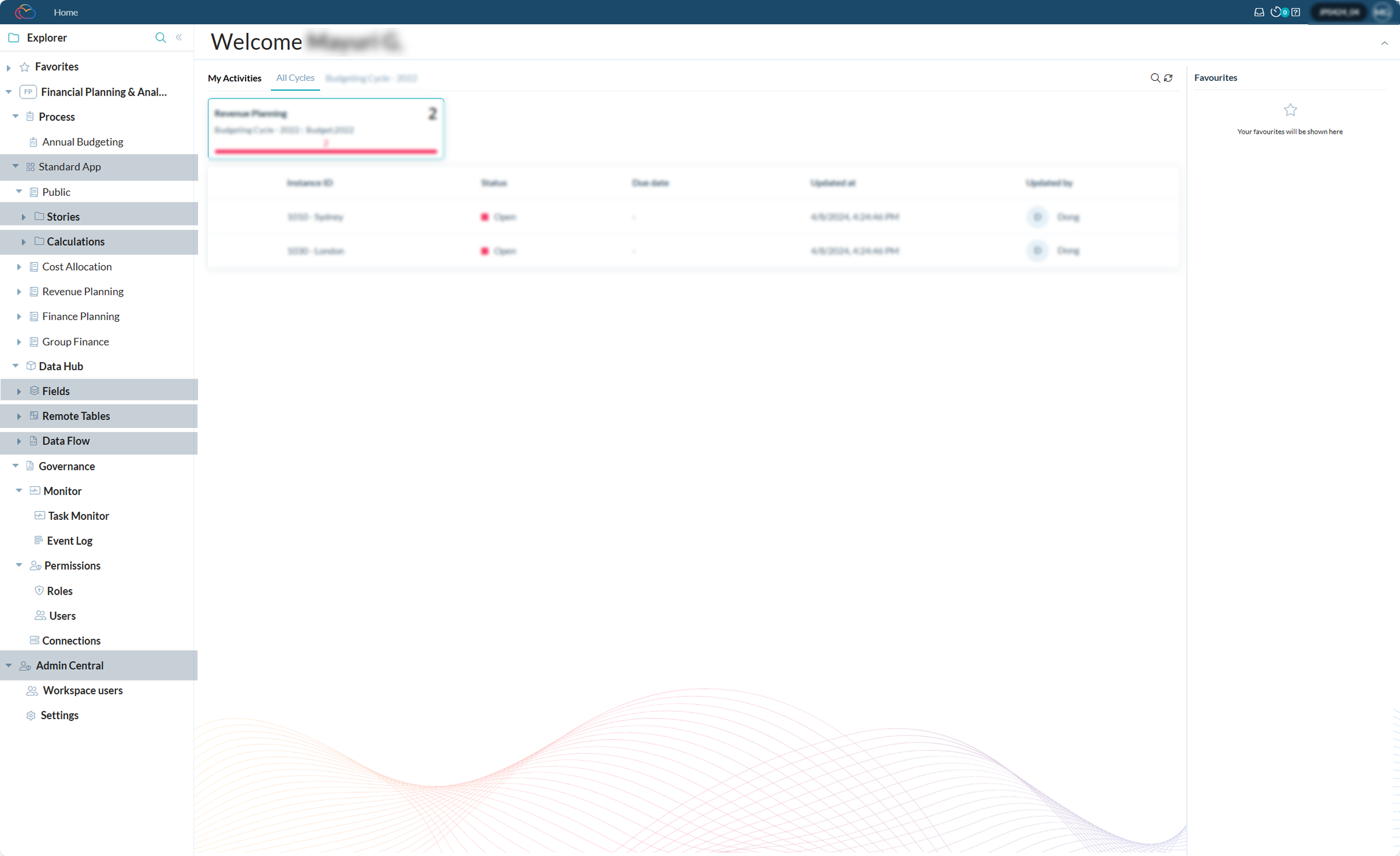Viewport: 1400px width, 856px height.
Task: Collapse the welcome header with chevron
Action: pos(1384,43)
